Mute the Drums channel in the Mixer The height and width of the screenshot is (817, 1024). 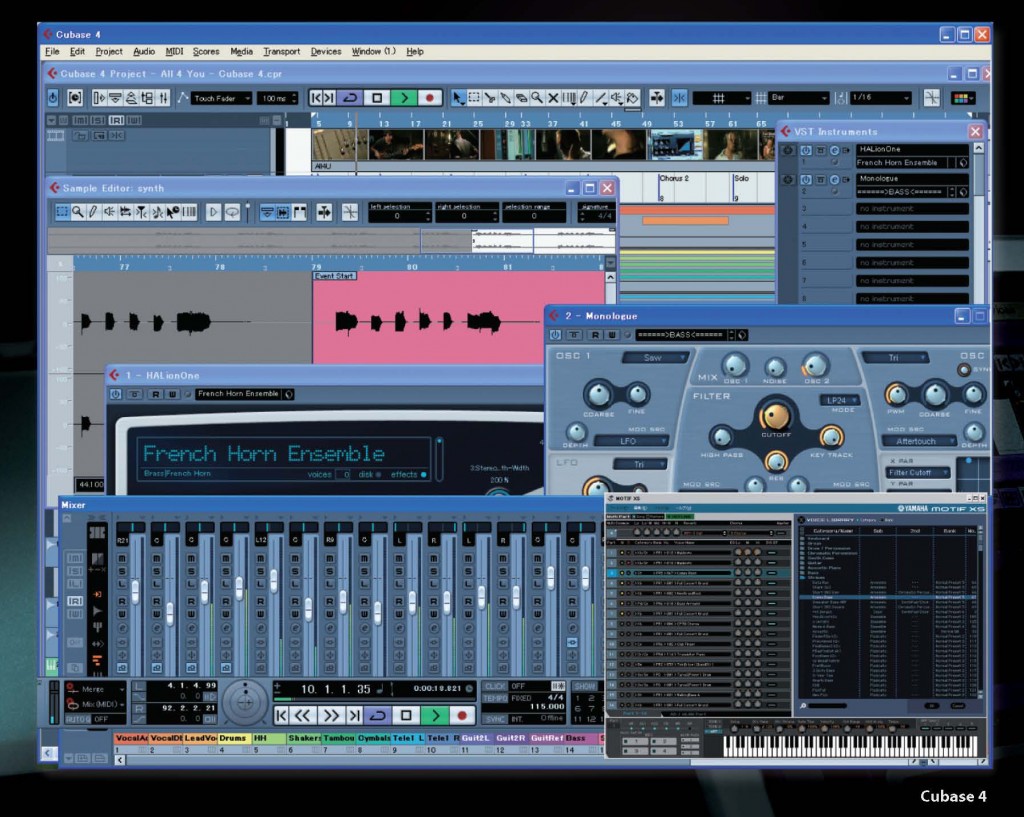point(225,559)
